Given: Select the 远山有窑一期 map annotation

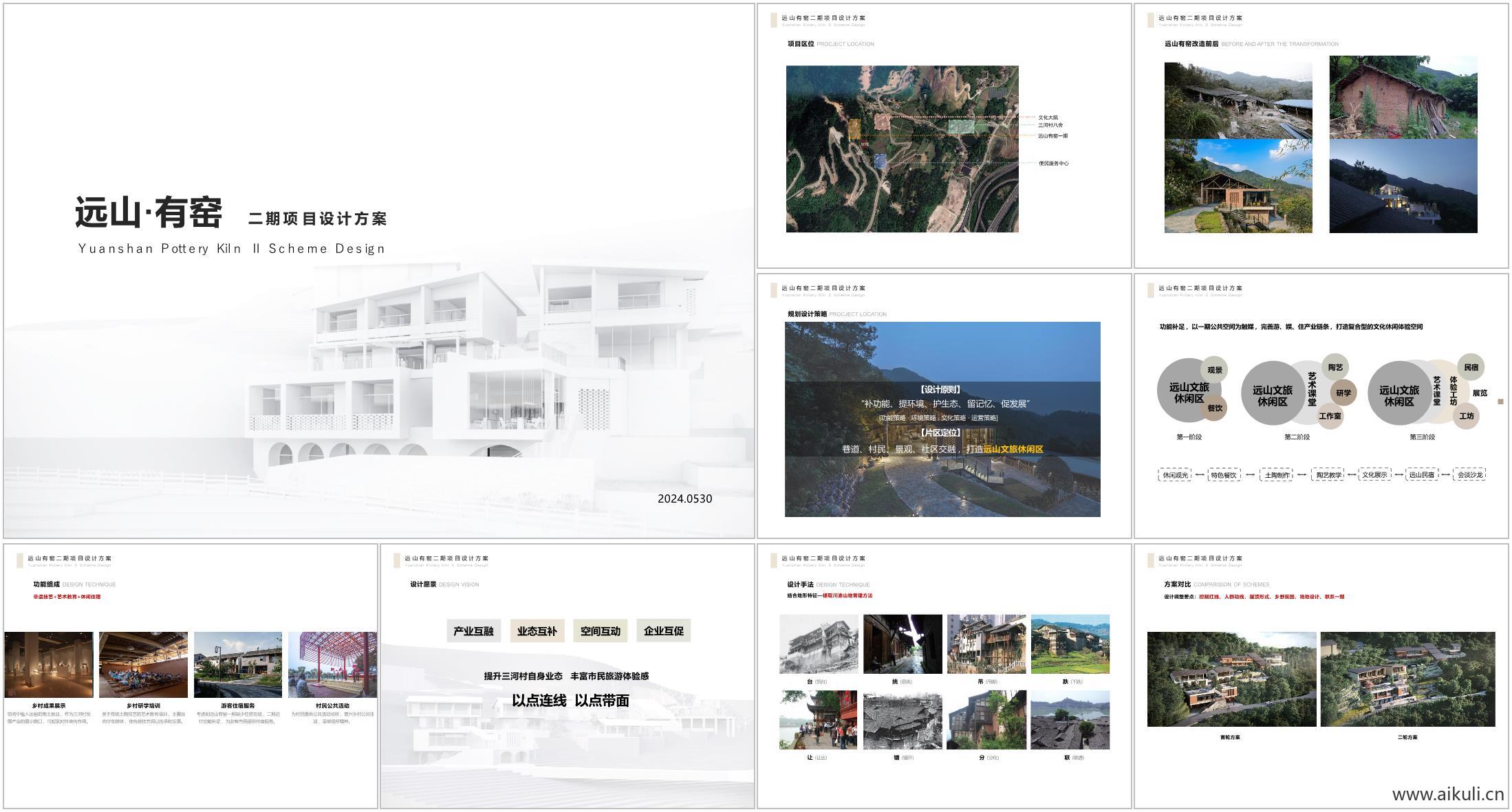Looking at the screenshot, I should 1055,135.
